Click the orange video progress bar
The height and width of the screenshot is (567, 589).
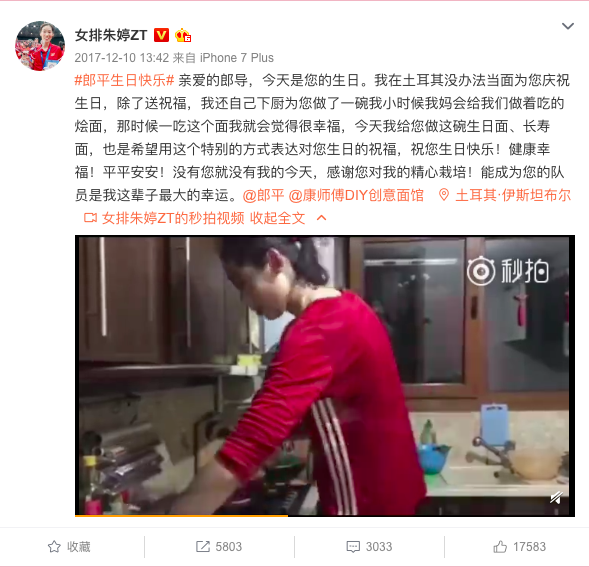tap(181, 516)
